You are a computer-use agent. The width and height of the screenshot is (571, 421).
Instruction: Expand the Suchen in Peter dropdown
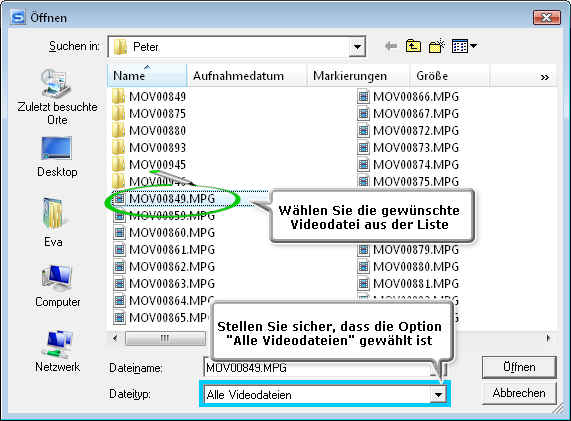[x=357, y=47]
